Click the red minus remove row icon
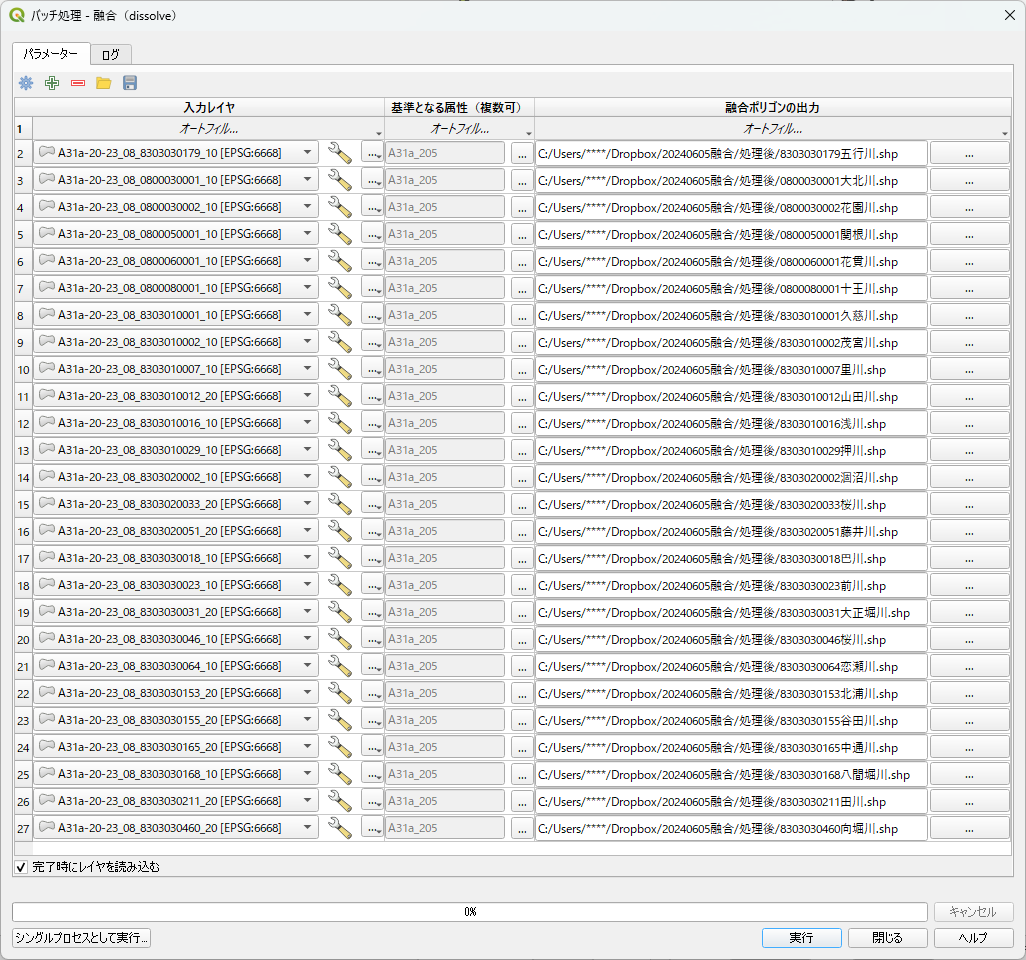The width and height of the screenshot is (1026, 960). click(x=78, y=83)
